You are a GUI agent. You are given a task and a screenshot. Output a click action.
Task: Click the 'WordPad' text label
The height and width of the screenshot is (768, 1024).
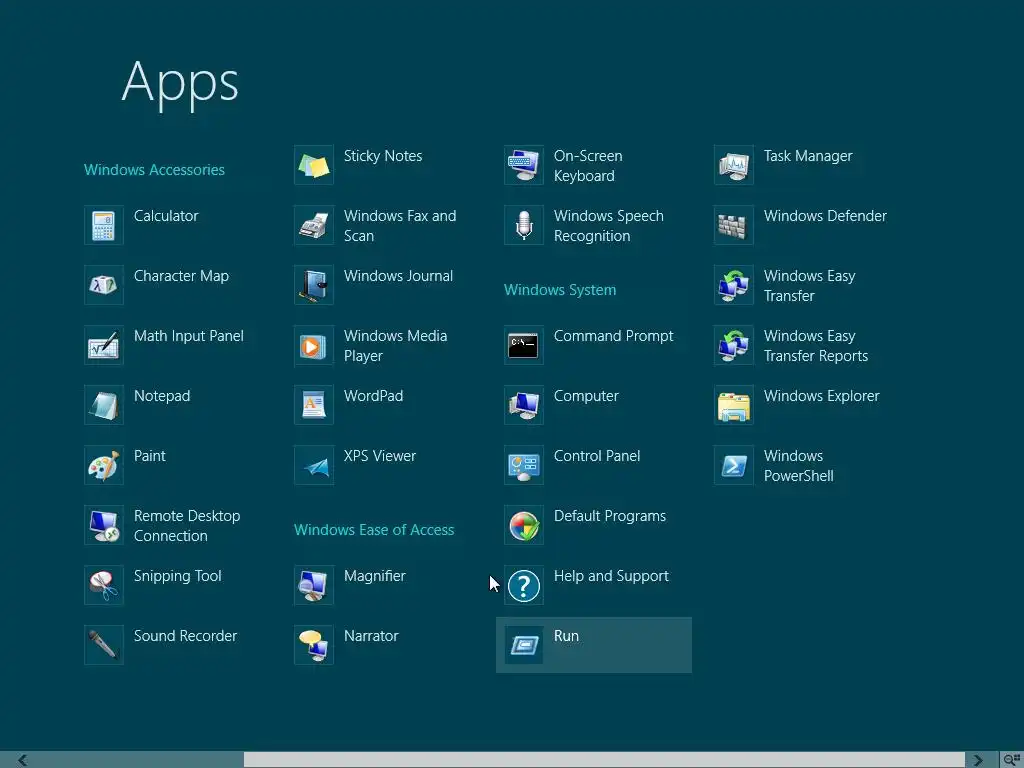click(374, 396)
